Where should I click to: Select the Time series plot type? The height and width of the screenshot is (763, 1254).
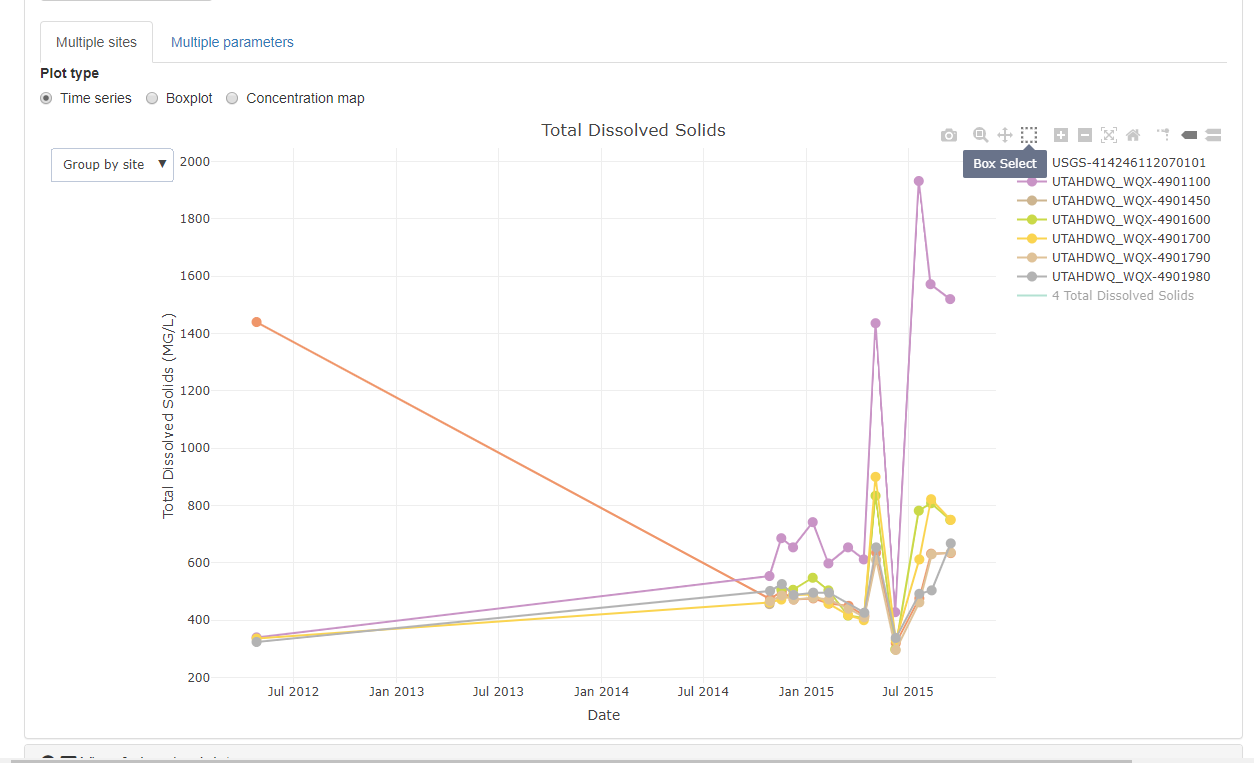(47, 98)
